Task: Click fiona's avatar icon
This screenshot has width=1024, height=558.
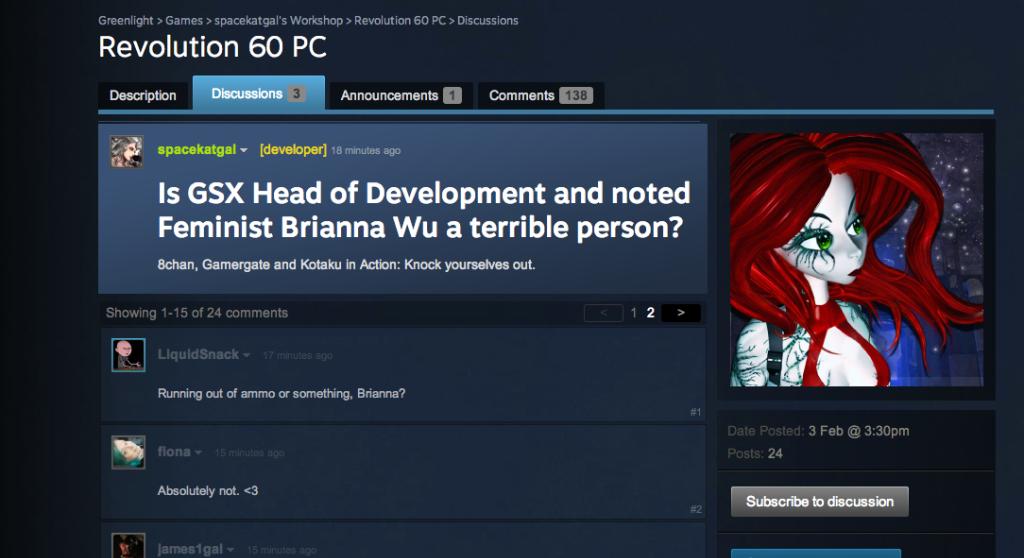Action: coord(128,452)
